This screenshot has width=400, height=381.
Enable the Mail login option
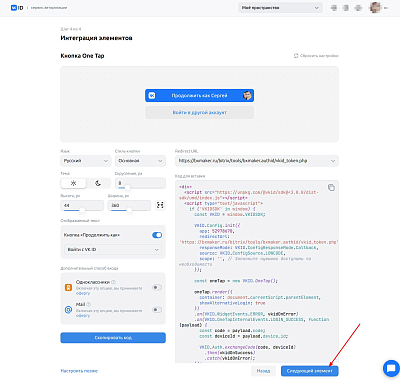coord(157,310)
